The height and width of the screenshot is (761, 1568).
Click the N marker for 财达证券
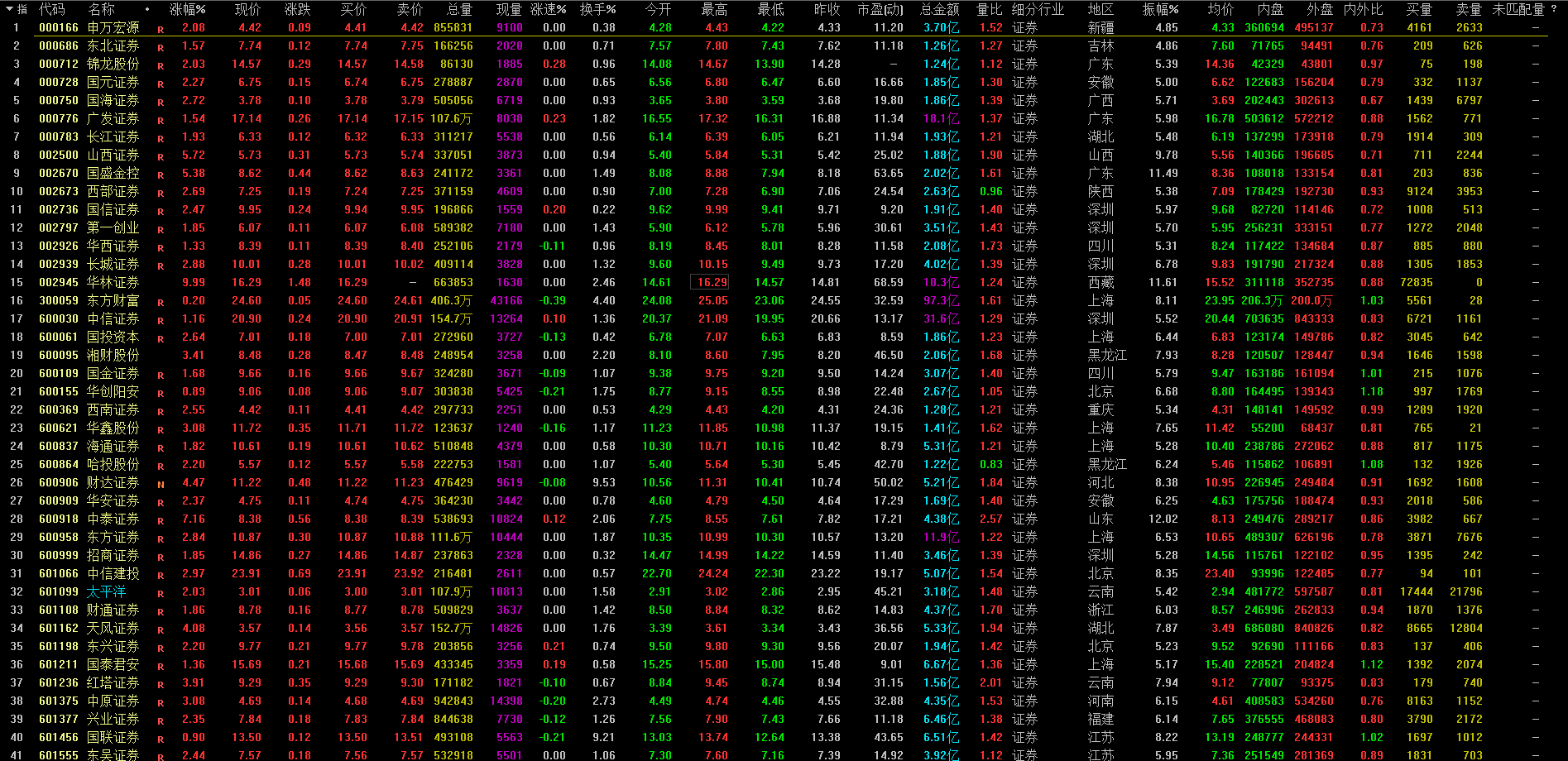pos(161,484)
